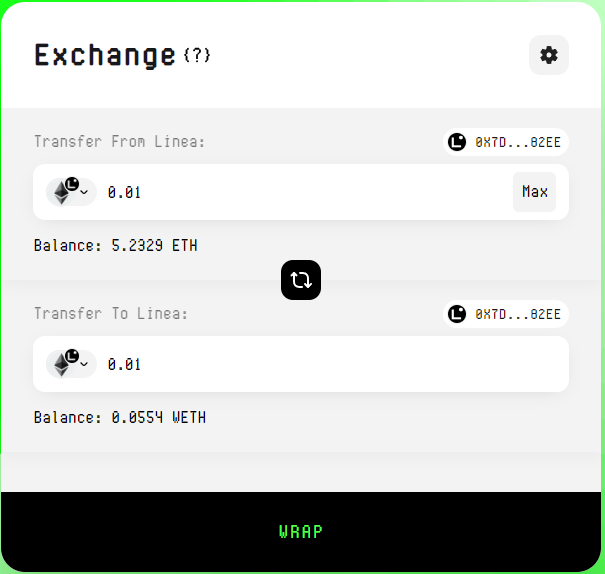
Task: Focus the From amount field showing 0.01
Action: 300,192
